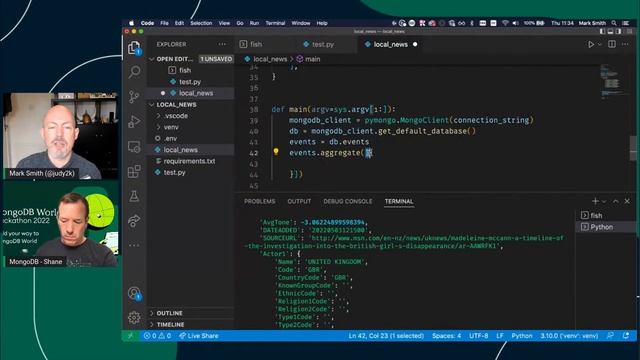Screen dimensions: 640x360
Task: Open Source Control view
Action: [134, 97]
